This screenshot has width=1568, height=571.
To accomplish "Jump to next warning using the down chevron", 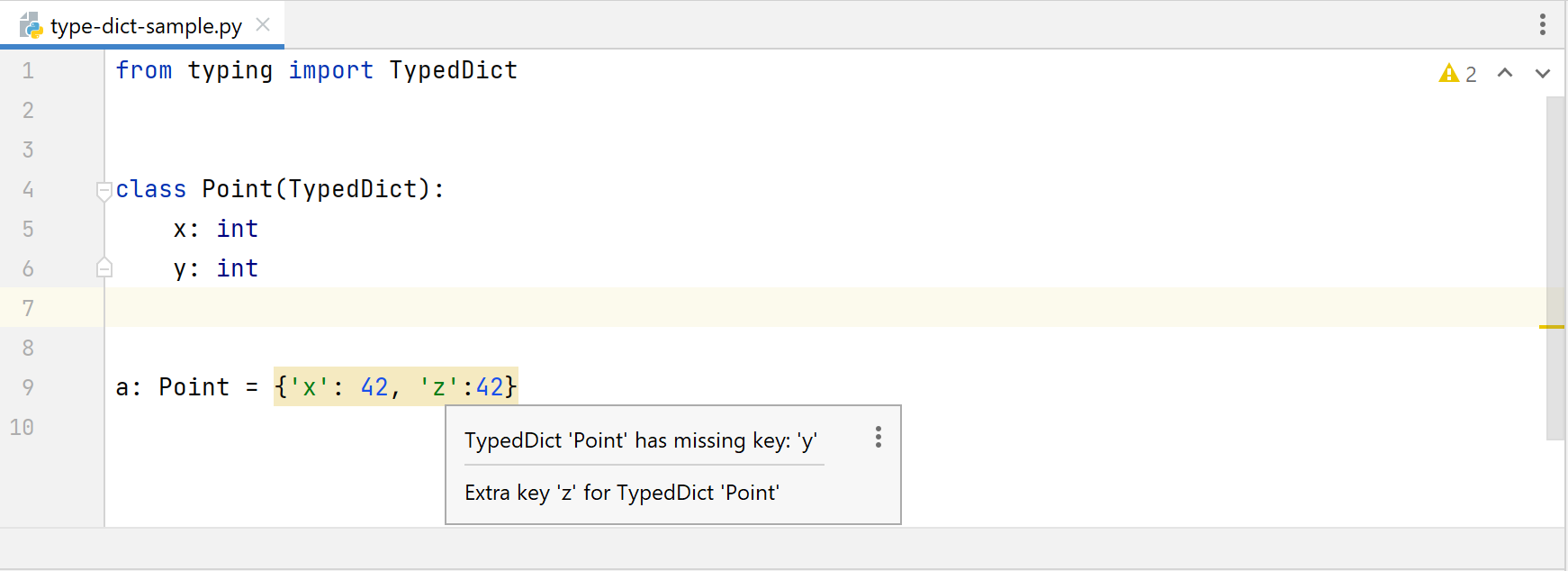I will pyautogui.click(x=1542, y=74).
